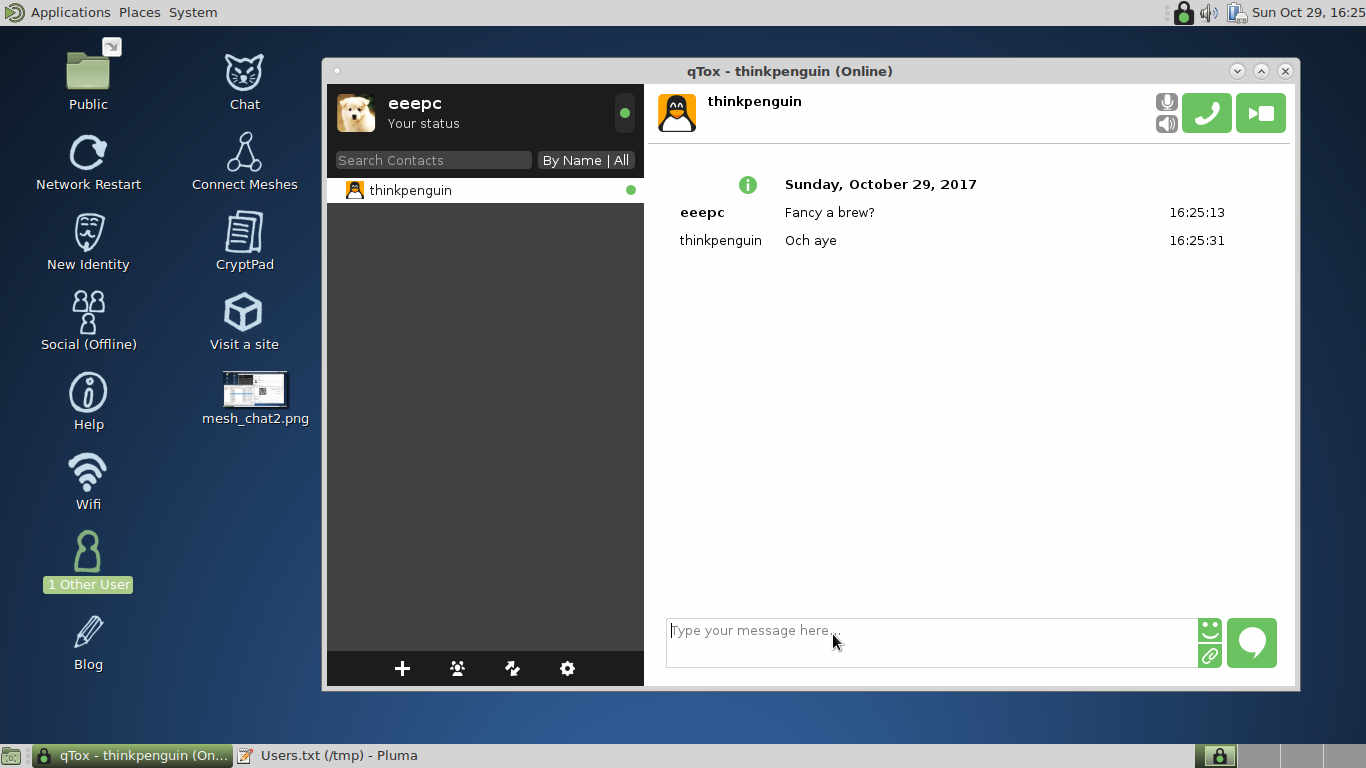Select thinkpenguin in the contact list
The image size is (1366, 768).
(x=485, y=190)
